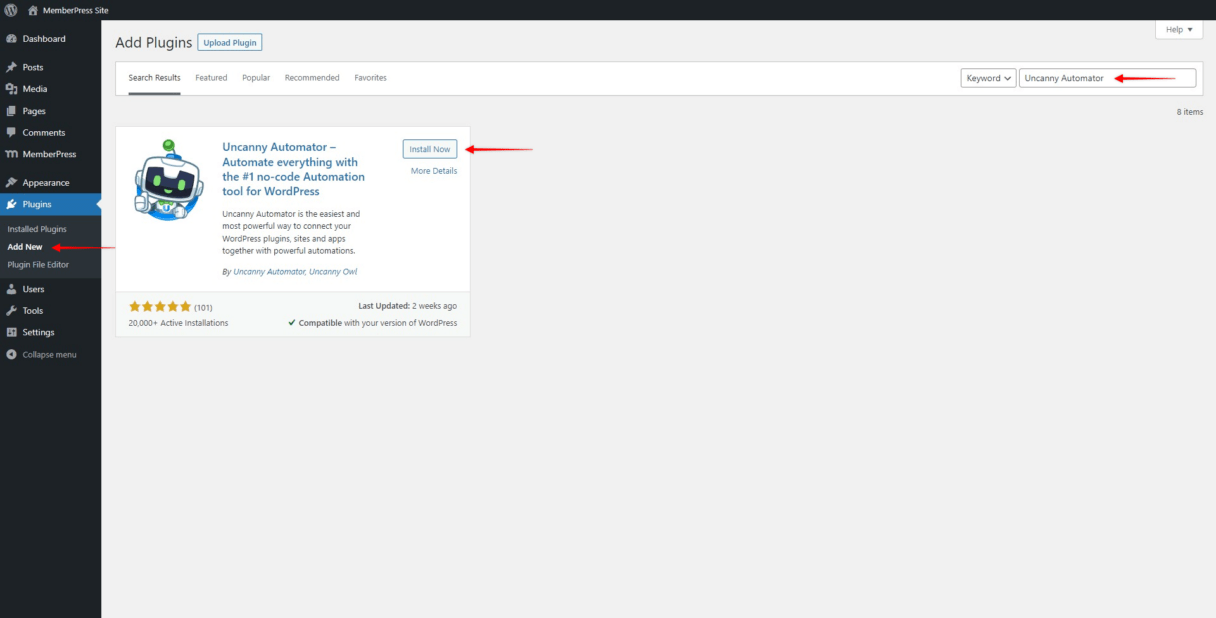Click the Pages sidebar icon
This screenshot has width=1216, height=618.
point(11,111)
